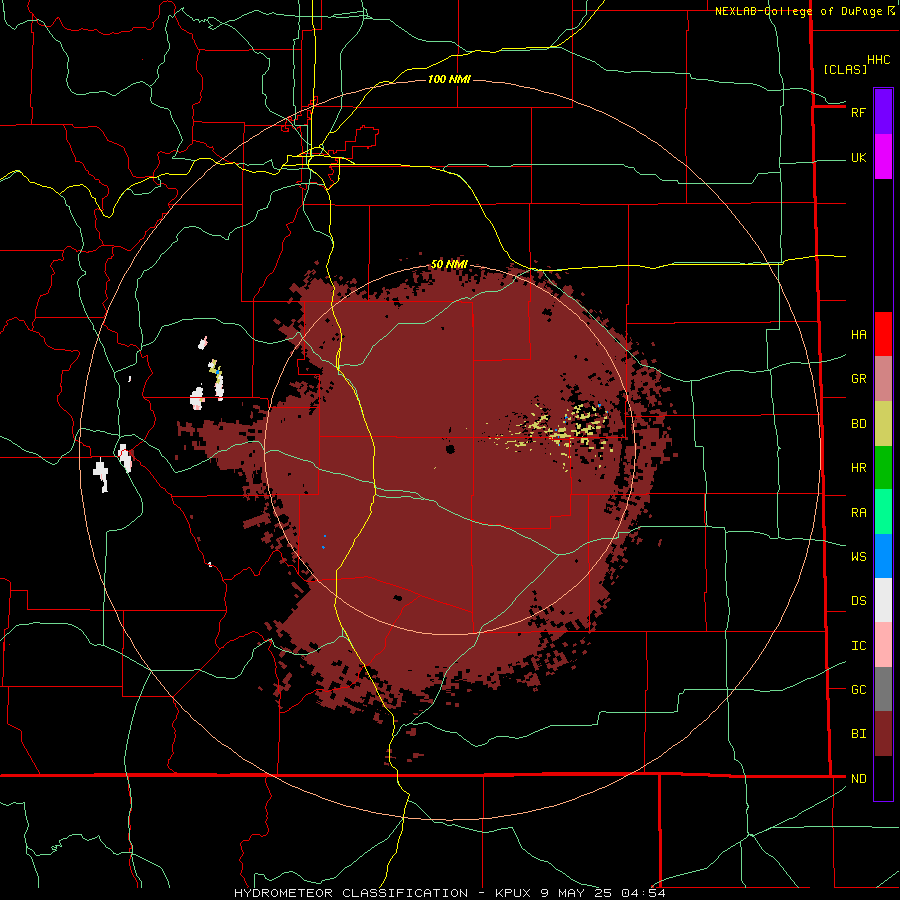
Task: Click the 100 NMI range ring label
Action: coord(449,79)
